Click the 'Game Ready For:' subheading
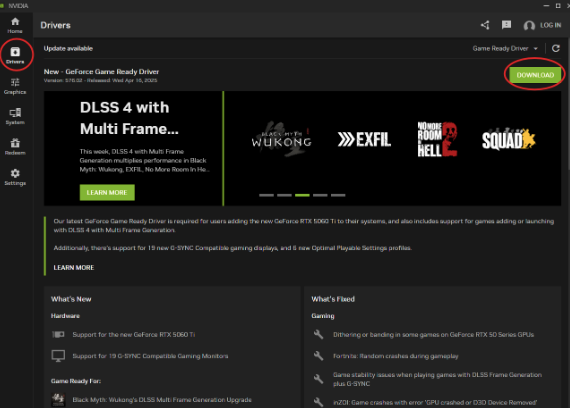 [x=76, y=381]
